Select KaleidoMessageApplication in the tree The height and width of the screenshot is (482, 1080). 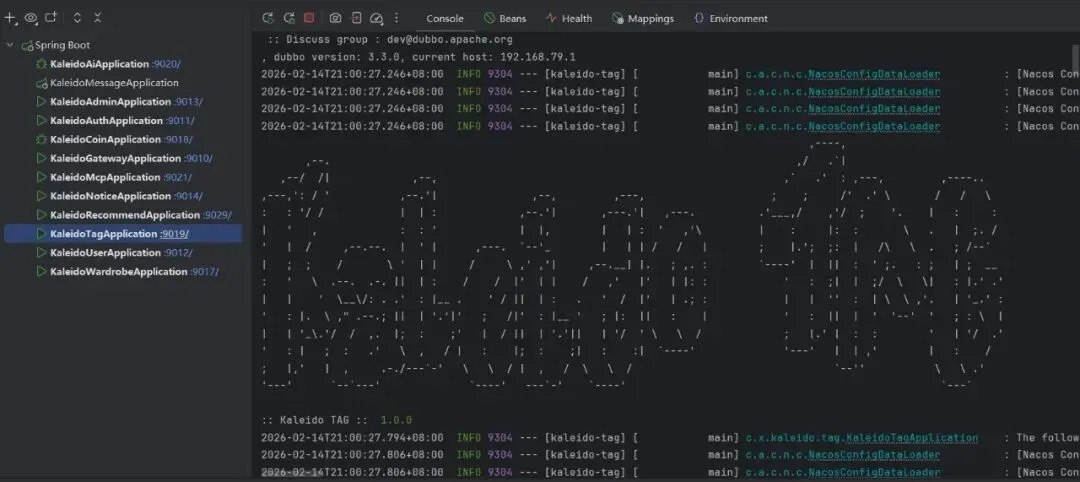tap(114, 83)
